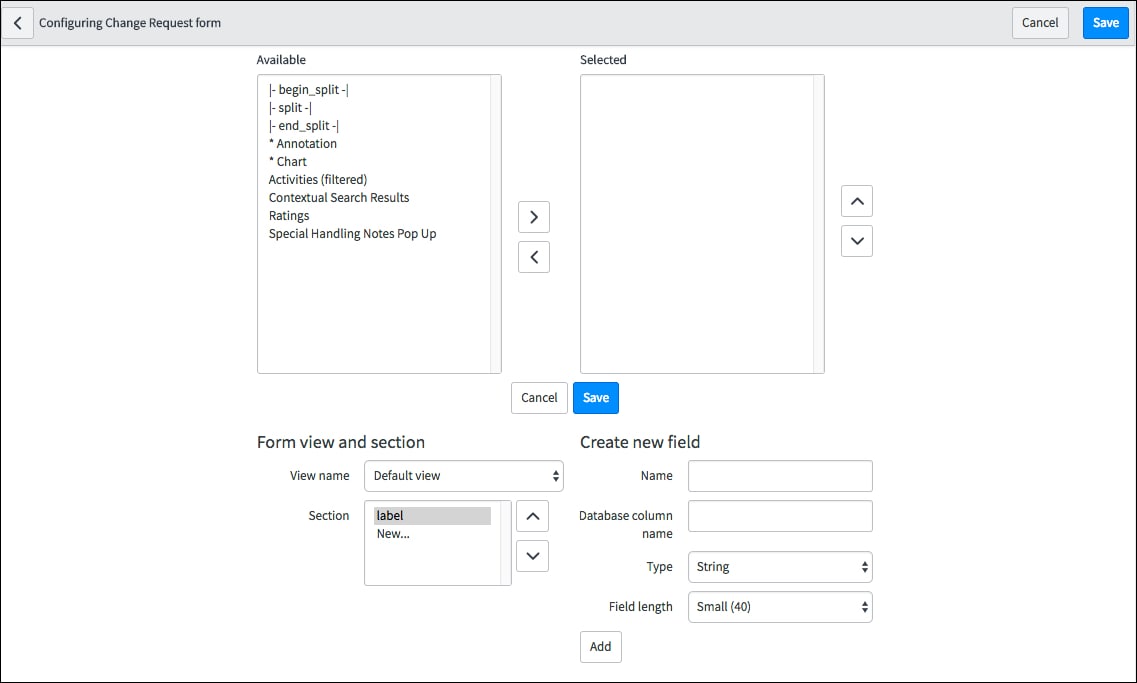Click the up arrow beside Selected list

(856, 200)
